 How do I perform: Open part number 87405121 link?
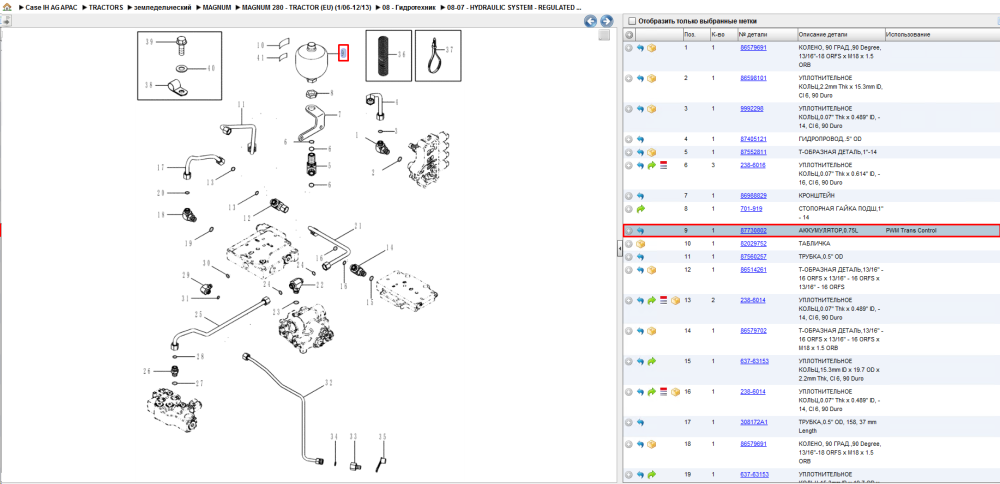pyautogui.click(x=753, y=138)
